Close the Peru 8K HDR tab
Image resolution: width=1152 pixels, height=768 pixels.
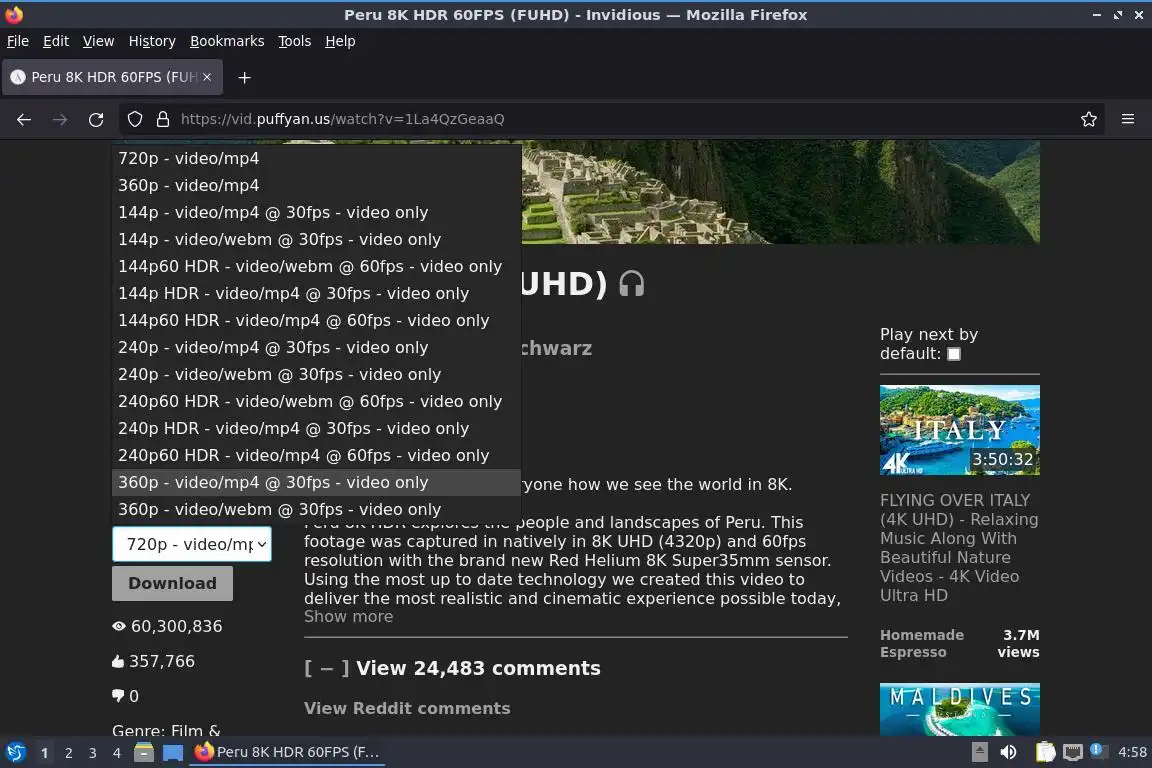207,76
